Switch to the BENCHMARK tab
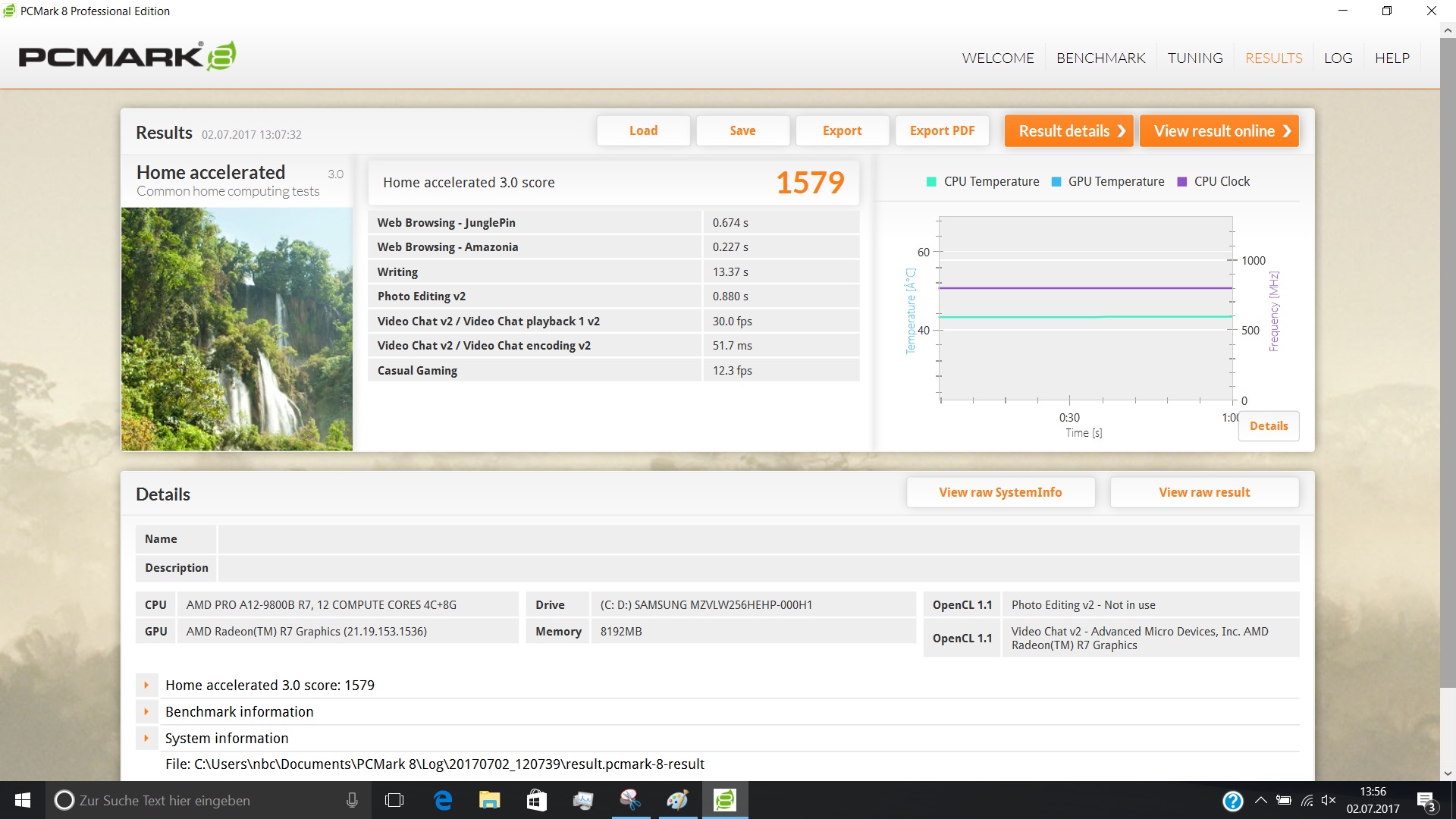This screenshot has height=819, width=1456. (1100, 58)
